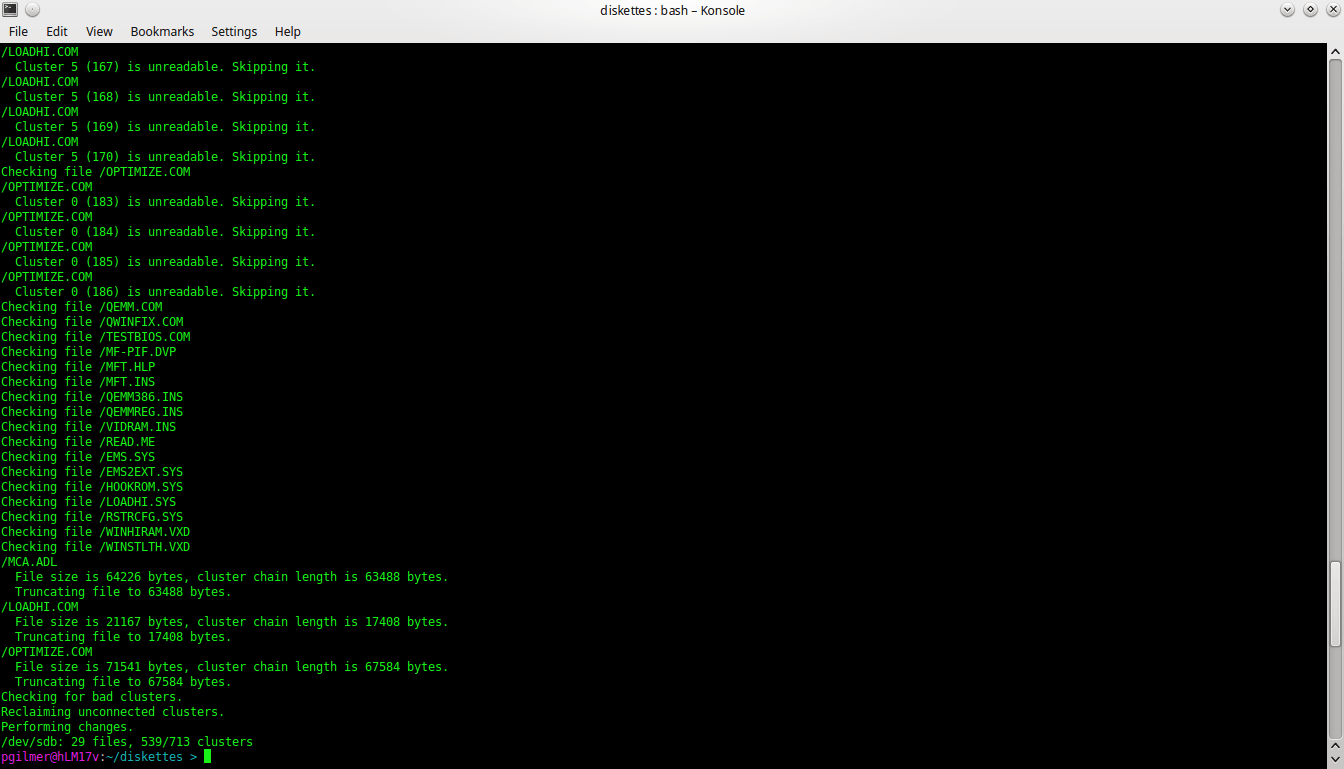
Task: Open the Edit menu
Action: [x=57, y=32]
